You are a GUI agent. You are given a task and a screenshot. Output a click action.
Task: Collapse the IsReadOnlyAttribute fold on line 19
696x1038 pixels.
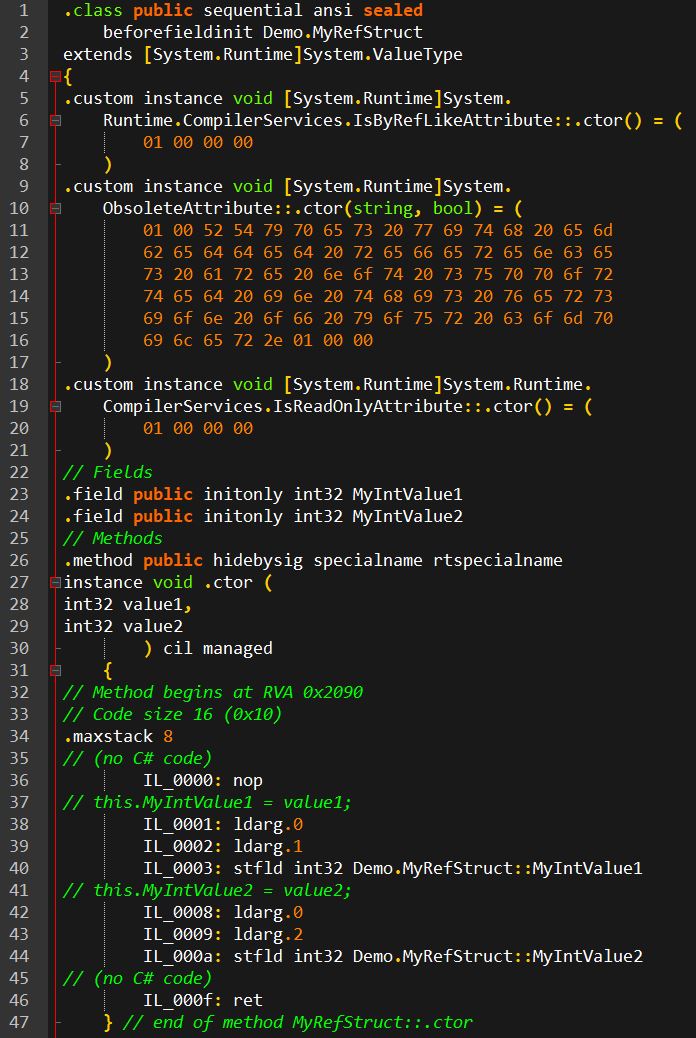point(54,406)
